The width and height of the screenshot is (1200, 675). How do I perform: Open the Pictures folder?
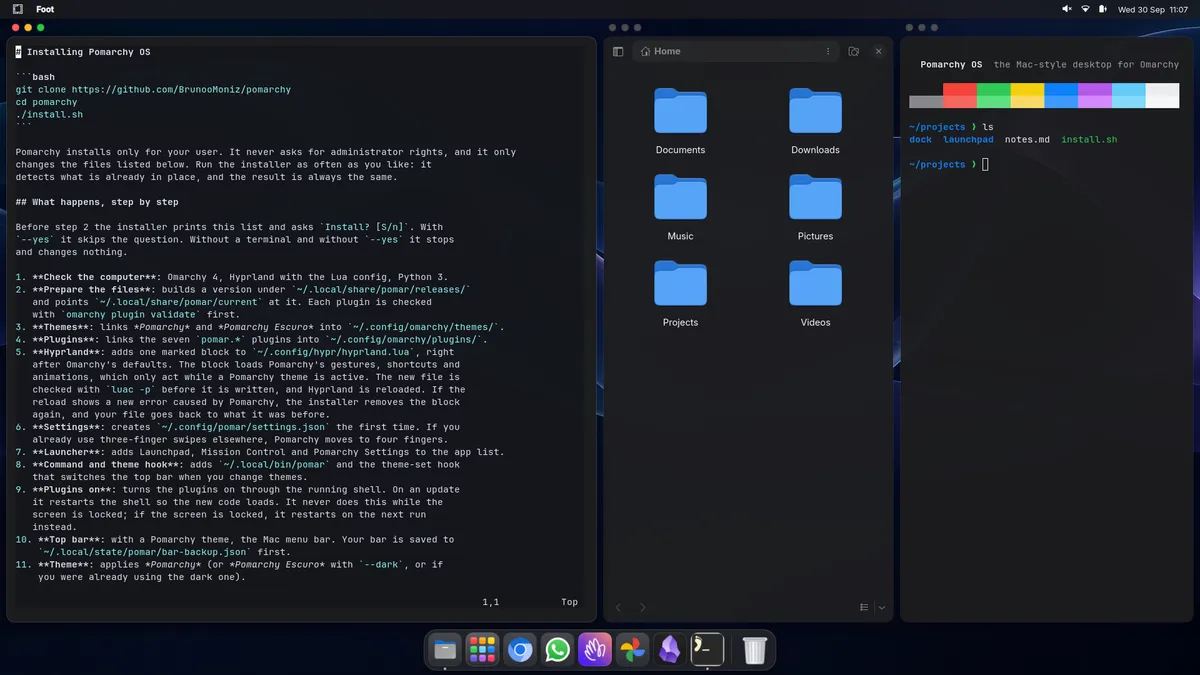(x=815, y=208)
